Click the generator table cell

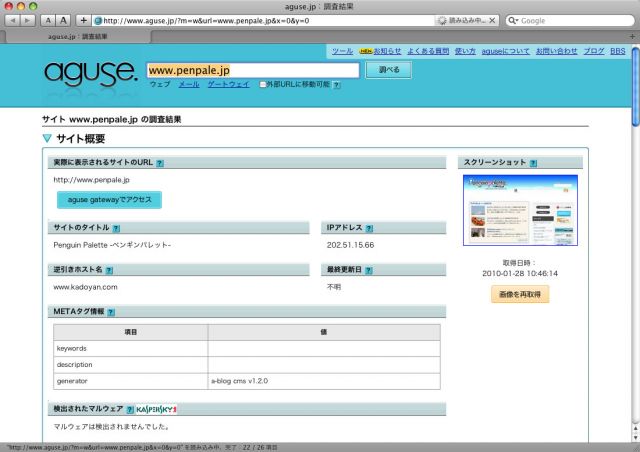click(131, 381)
